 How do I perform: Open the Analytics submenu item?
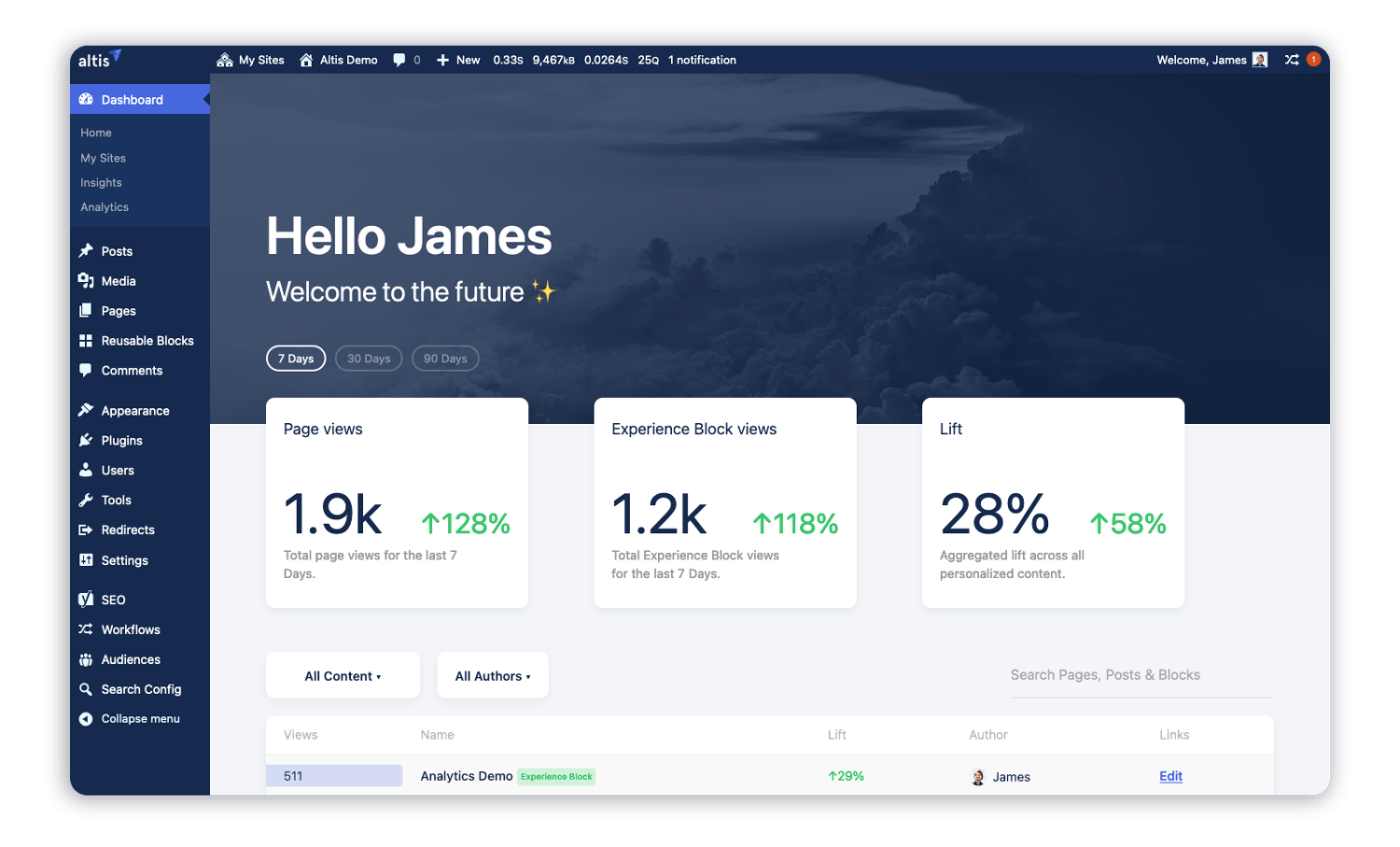coord(105,206)
